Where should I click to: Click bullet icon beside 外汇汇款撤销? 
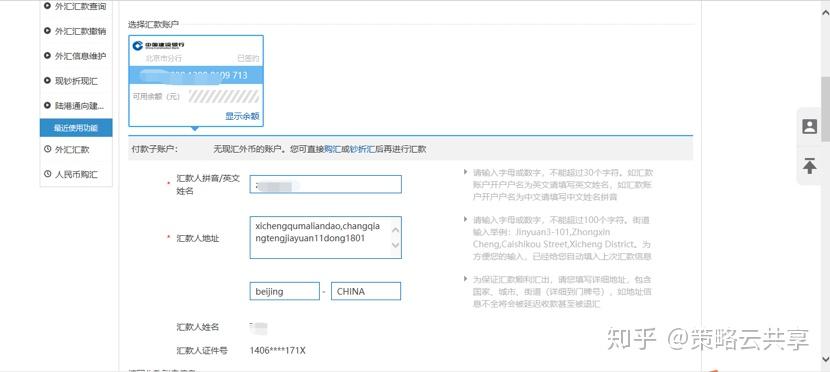point(47,31)
